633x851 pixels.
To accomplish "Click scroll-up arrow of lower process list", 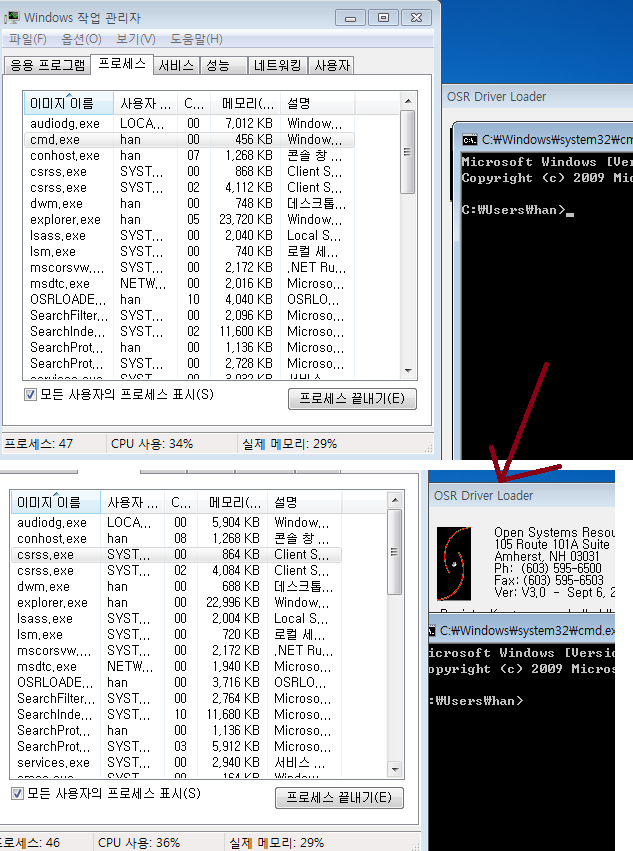I will coord(395,500).
